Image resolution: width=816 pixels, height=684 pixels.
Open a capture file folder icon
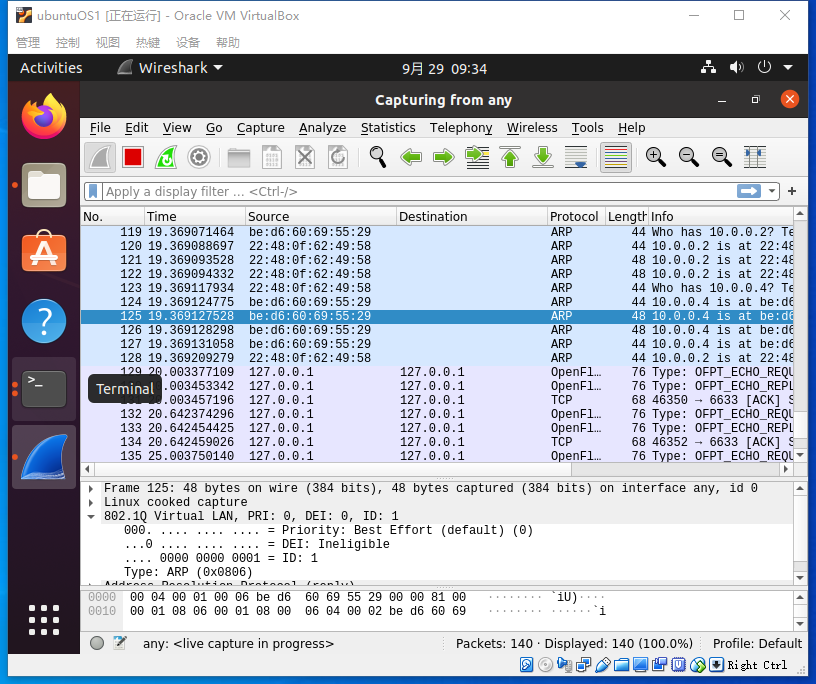tap(239, 157)
